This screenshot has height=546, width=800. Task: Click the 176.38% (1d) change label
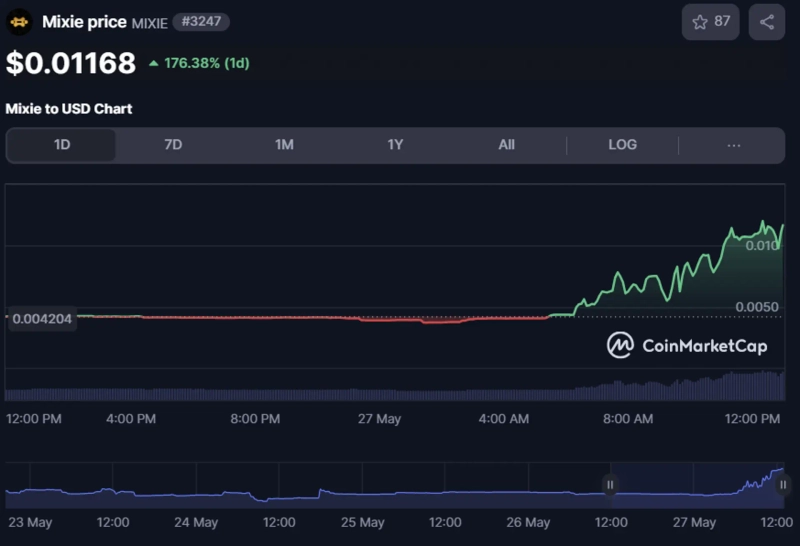[x=207, y=64]
